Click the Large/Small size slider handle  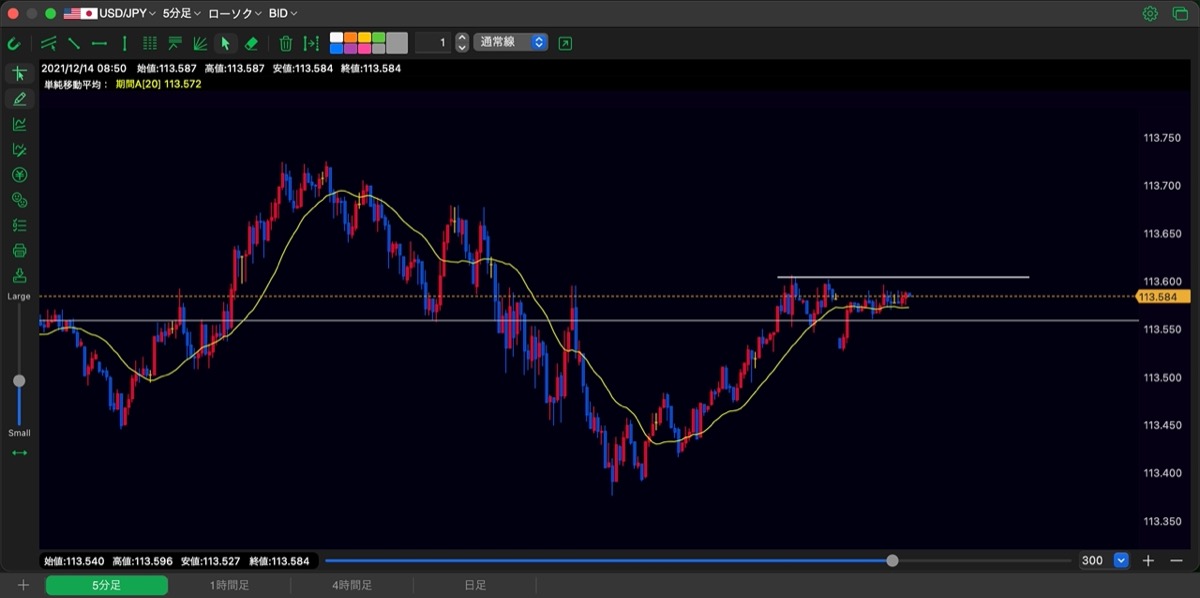pyautogui.click(x=19, y=381)
